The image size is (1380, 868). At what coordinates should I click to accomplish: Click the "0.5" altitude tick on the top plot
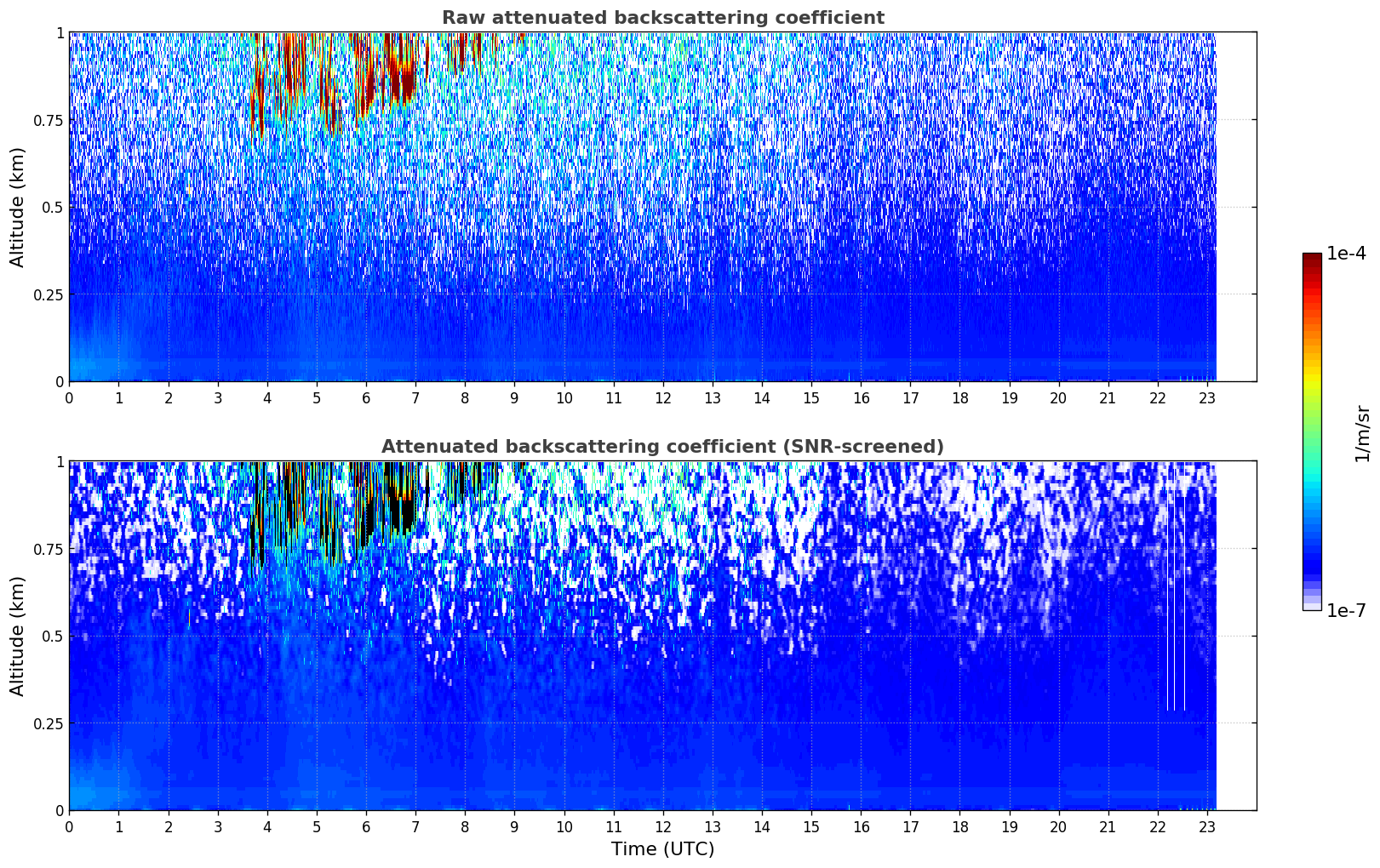(53, 208)
